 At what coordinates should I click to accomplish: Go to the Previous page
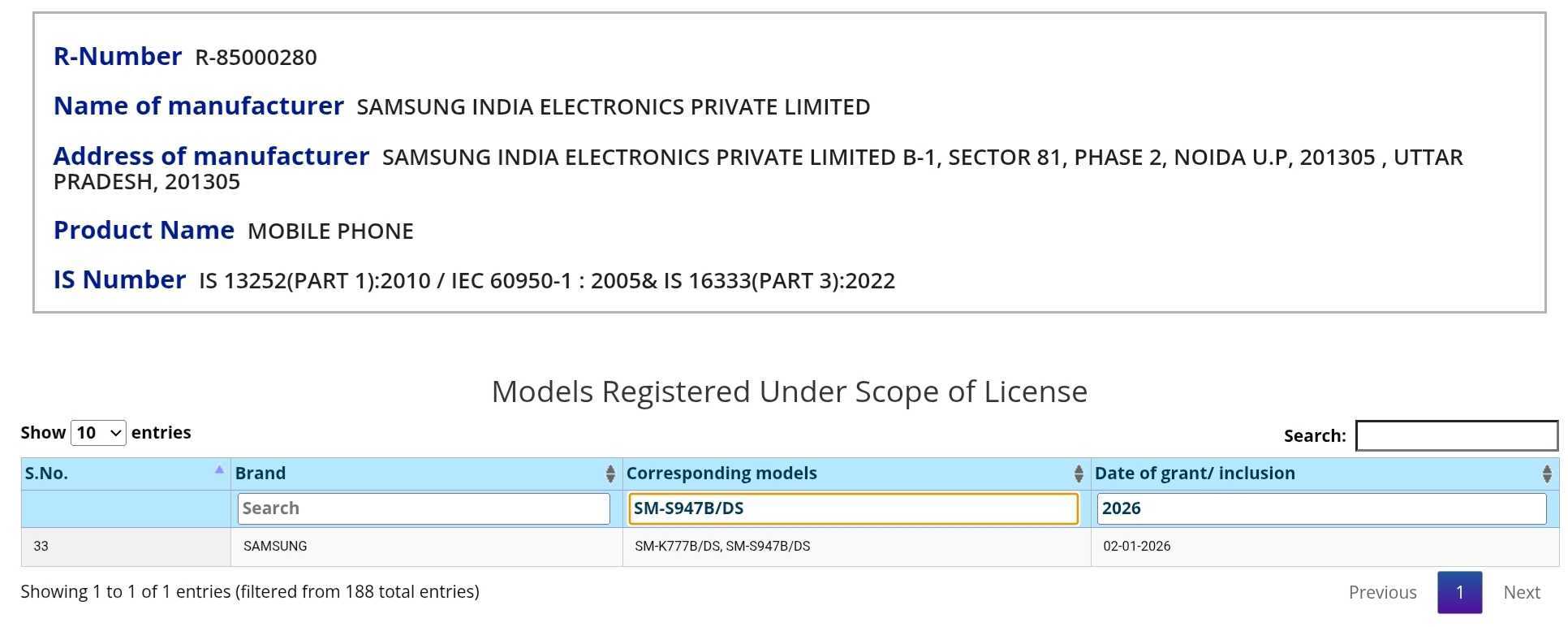[1382, 592]
